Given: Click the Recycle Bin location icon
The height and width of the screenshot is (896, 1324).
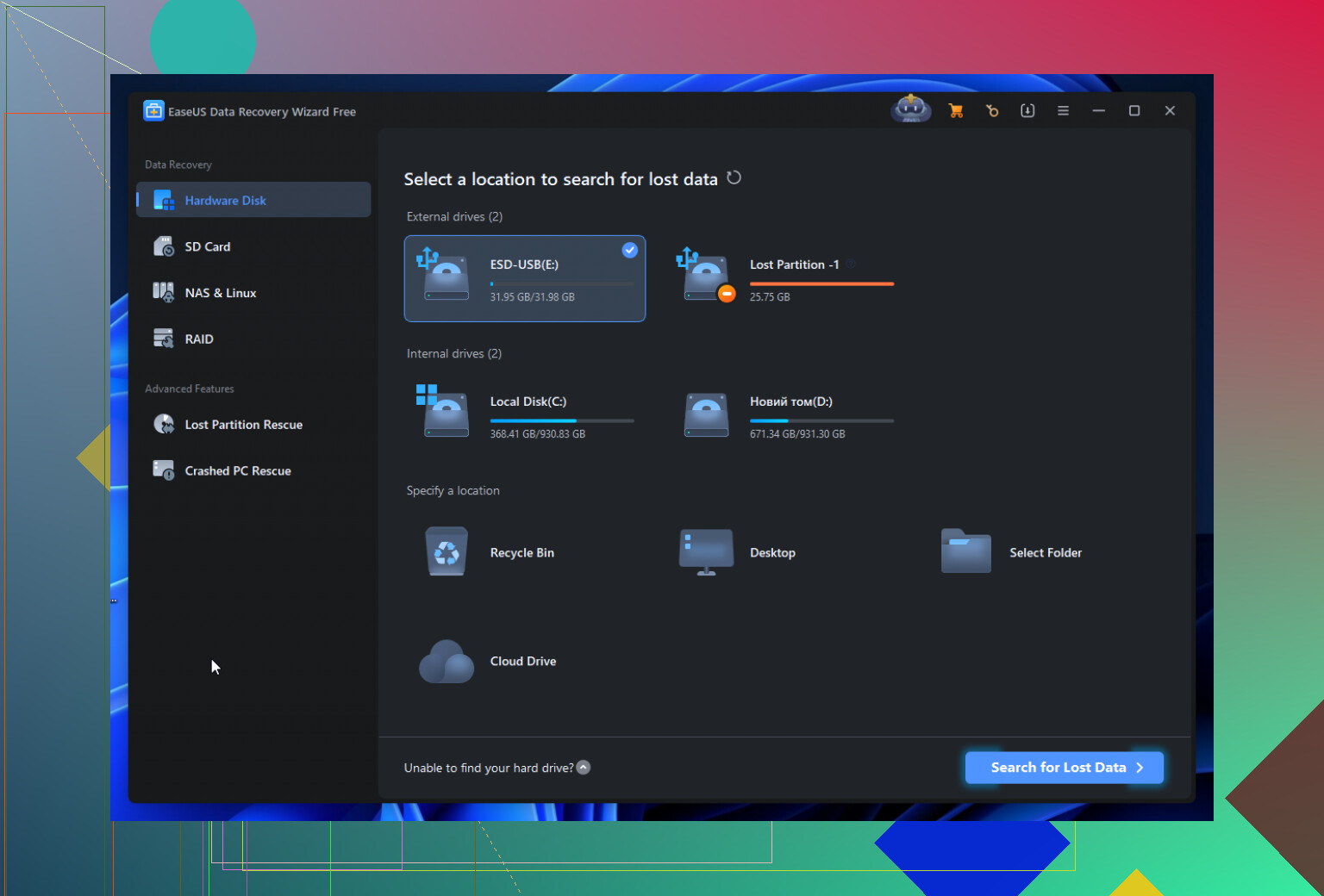Looking at the screenshot, I should 447,552.
